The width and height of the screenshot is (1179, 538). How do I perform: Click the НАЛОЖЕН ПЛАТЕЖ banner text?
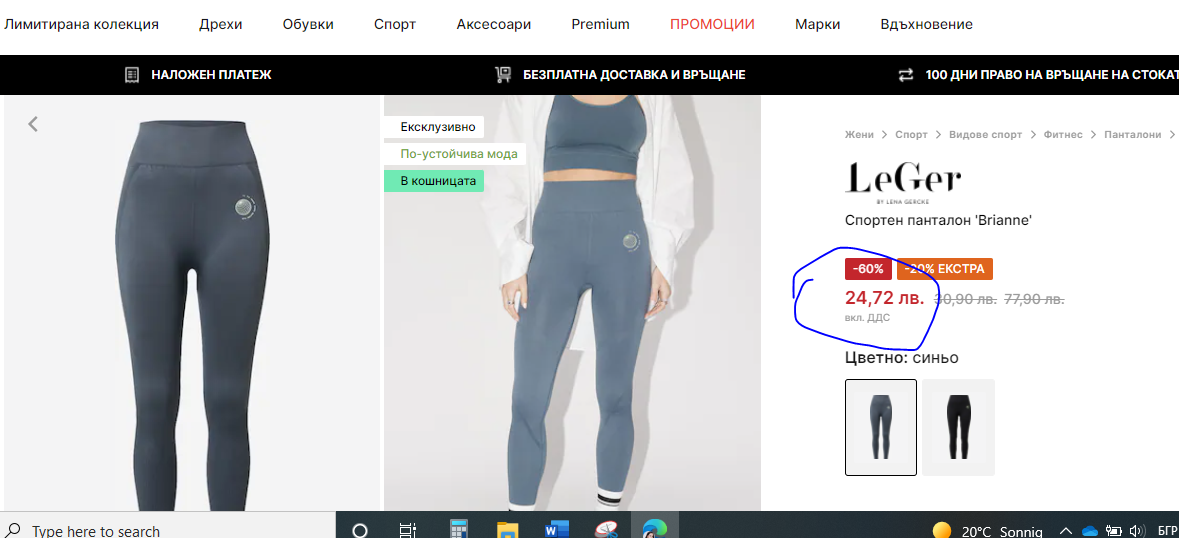211,74
